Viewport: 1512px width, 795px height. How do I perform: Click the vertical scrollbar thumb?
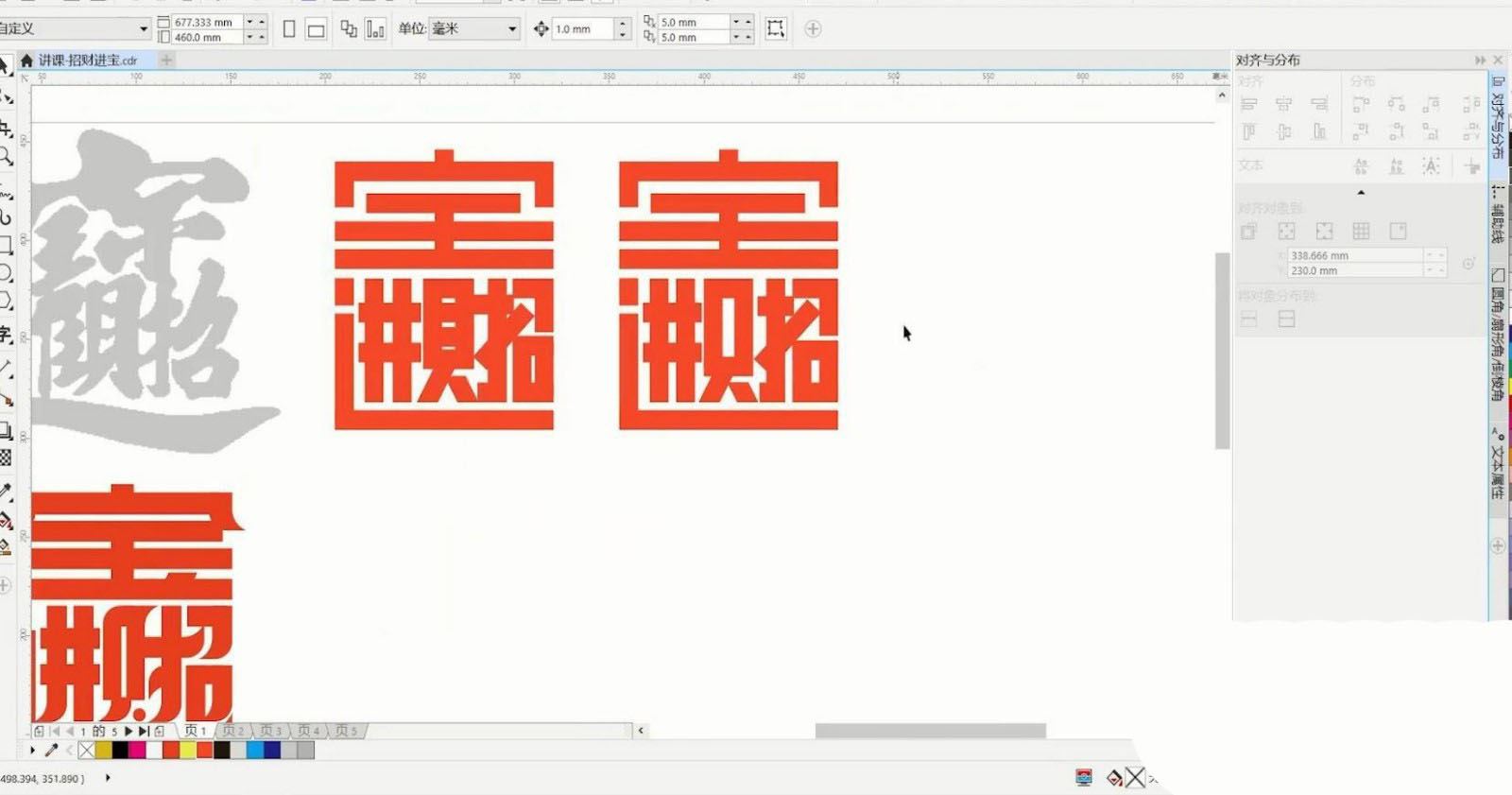pos(1222,351)
